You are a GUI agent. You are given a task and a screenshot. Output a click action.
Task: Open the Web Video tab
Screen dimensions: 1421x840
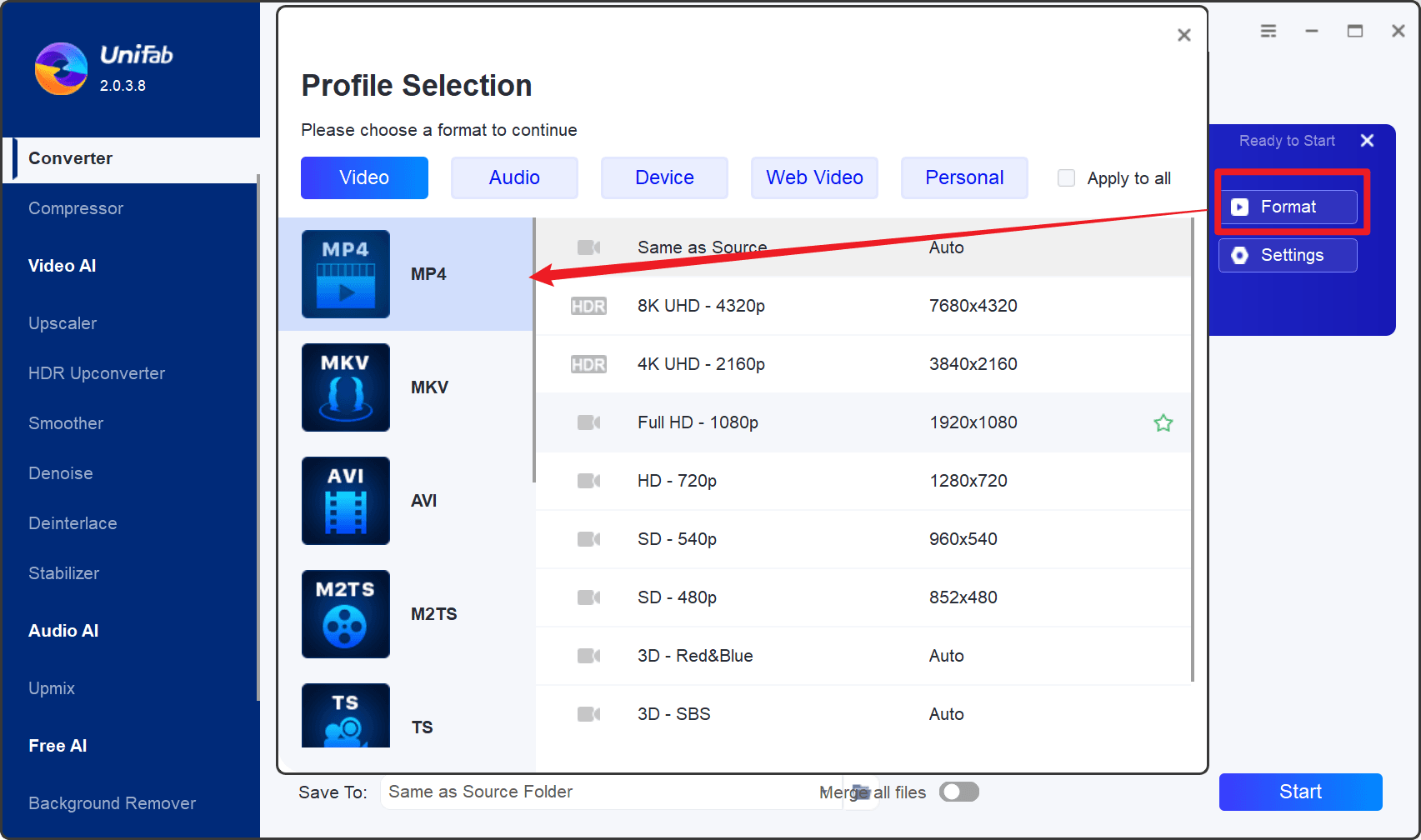(x=814, y=177)
